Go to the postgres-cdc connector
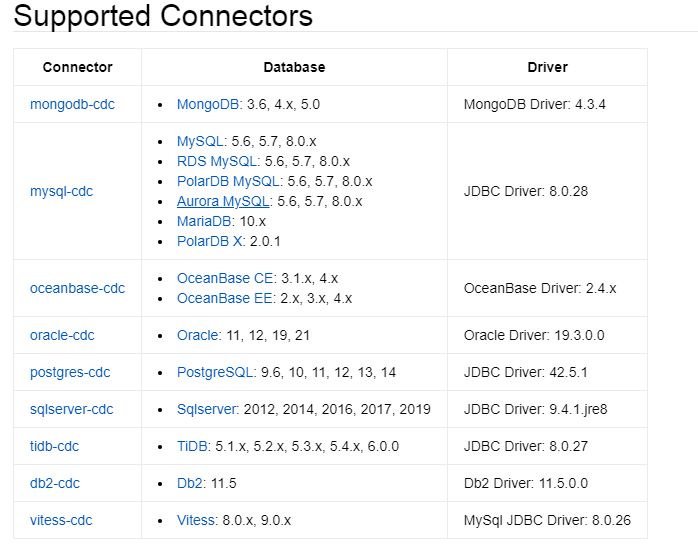698x558 pixels. coord(70,372)
